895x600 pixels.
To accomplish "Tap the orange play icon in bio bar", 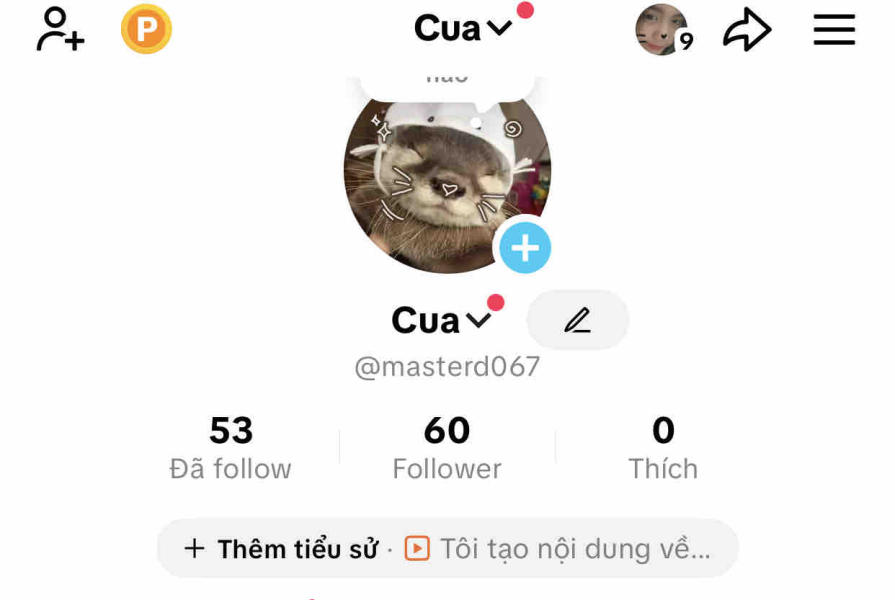I will click(x=417, y=549).
